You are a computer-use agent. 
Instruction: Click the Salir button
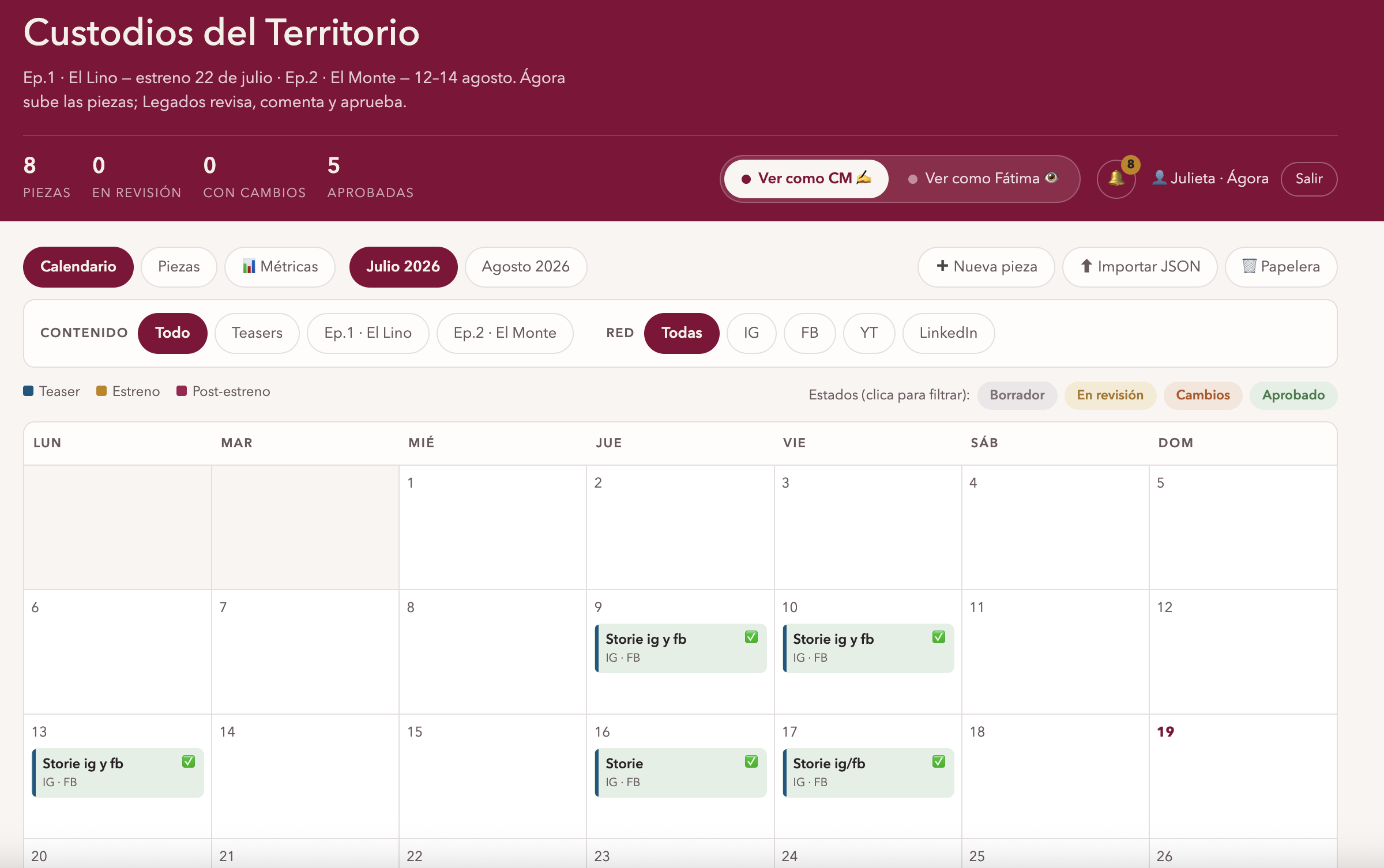1309,179
